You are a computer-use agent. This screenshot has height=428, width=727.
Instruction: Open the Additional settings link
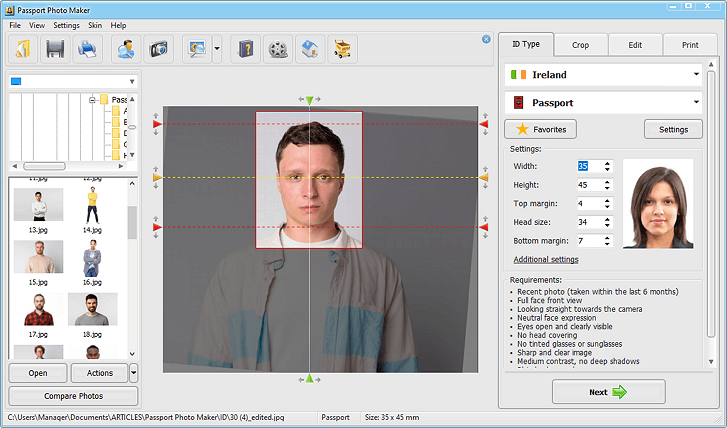[546, 260]
